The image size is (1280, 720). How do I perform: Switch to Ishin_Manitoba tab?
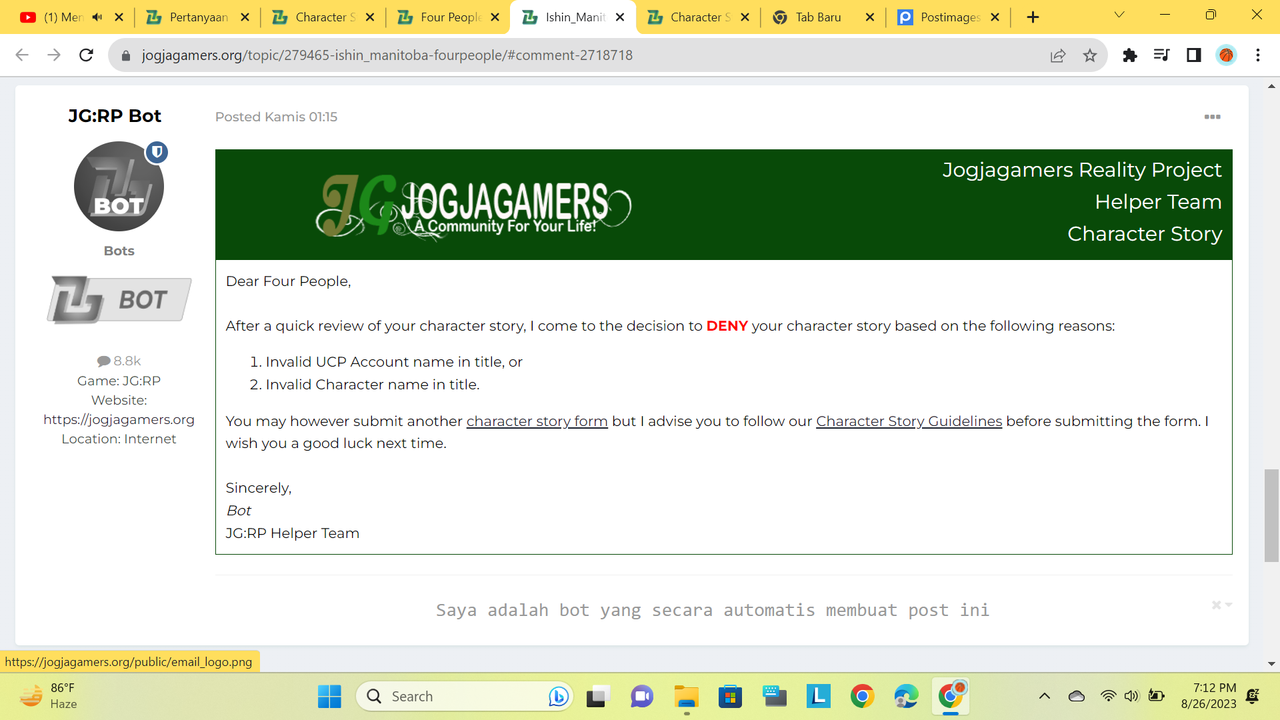point(575,17)
